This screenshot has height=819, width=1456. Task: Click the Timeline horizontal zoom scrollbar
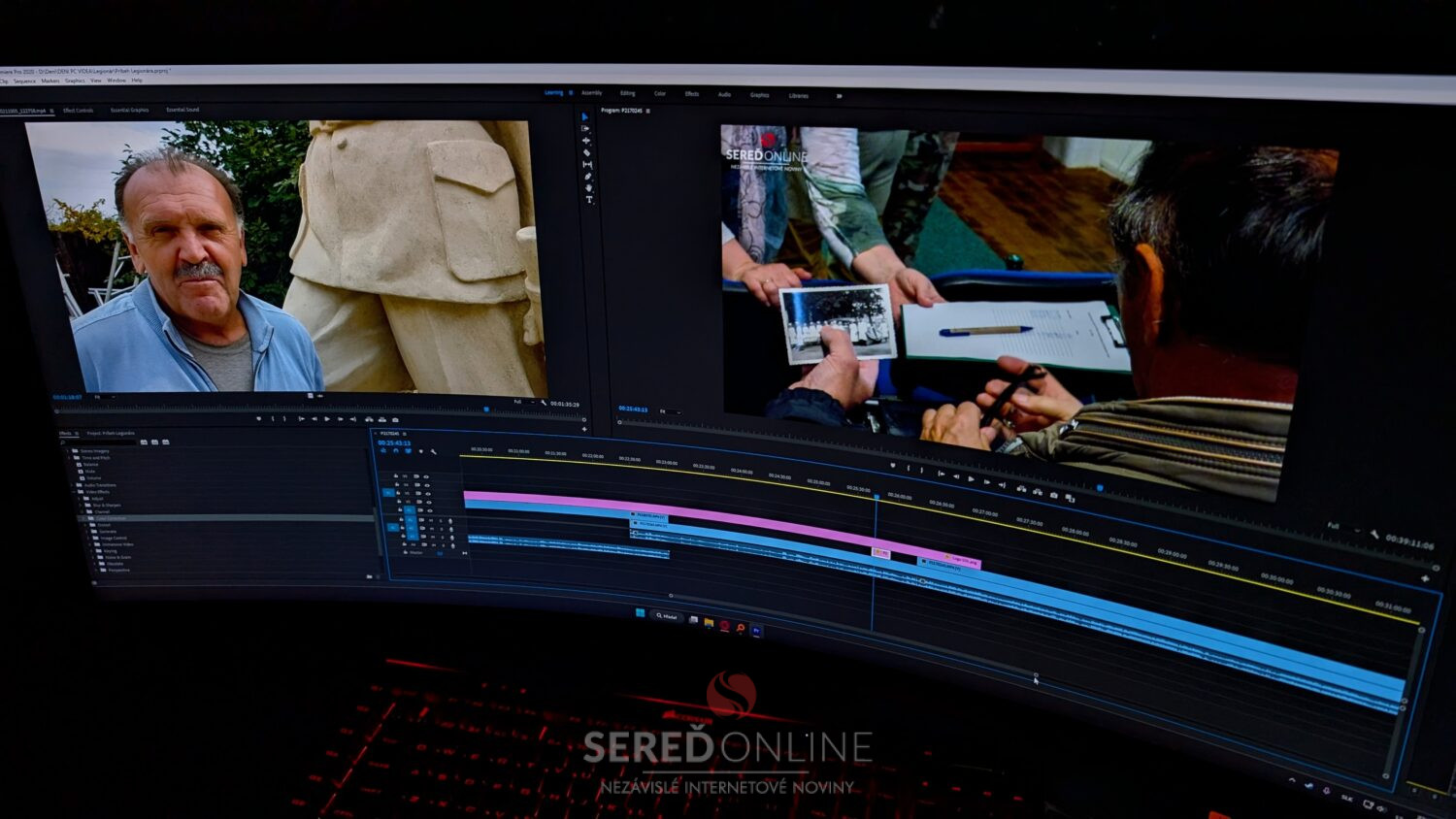pyautogui.click(x=852, y=625)
